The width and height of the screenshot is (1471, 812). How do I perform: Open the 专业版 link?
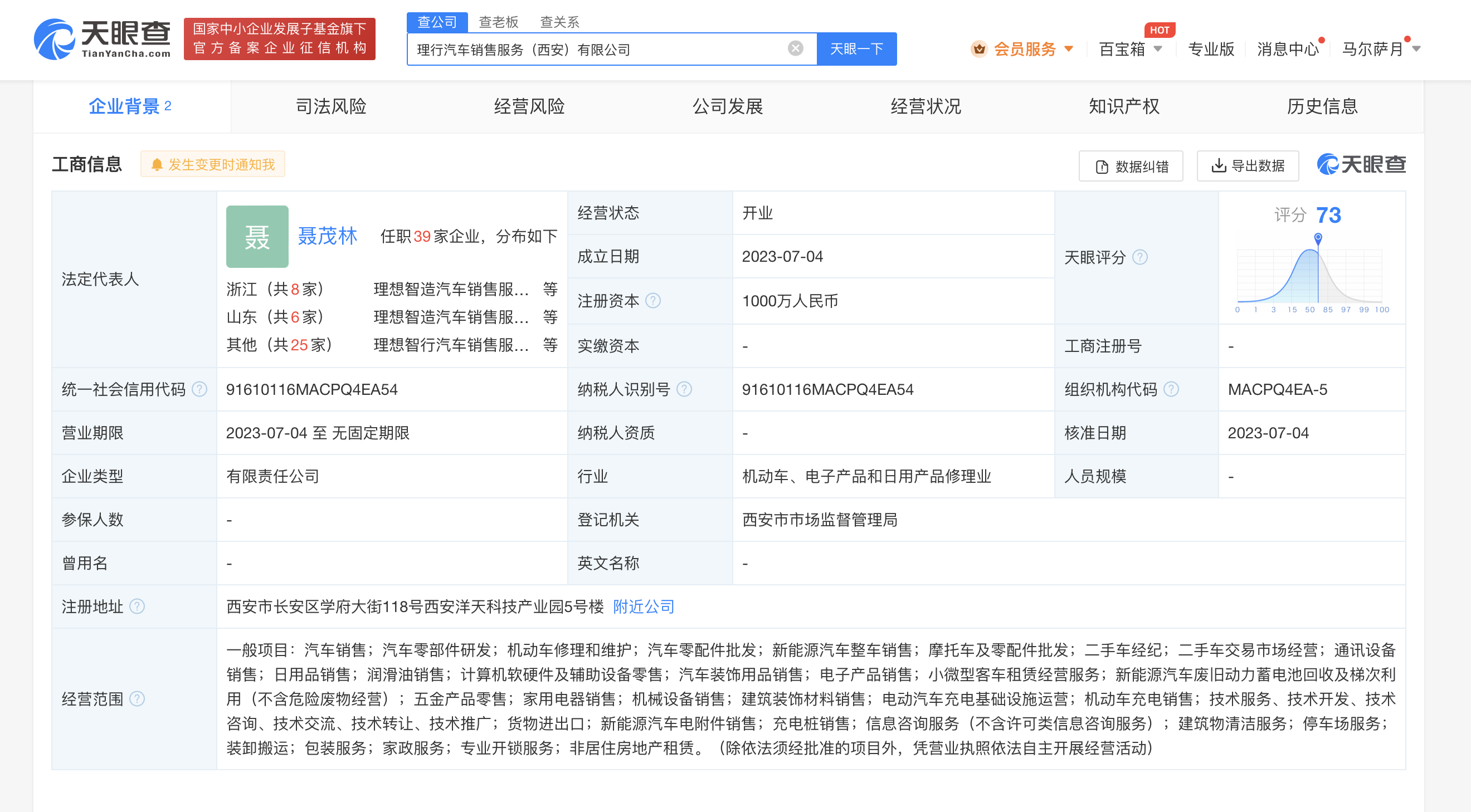1211,49
